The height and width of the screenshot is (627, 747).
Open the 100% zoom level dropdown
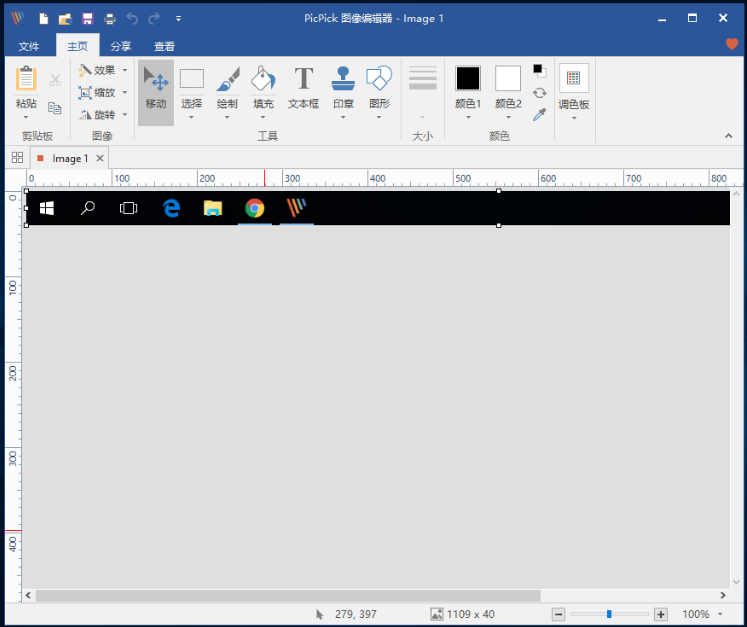tap(721, 614)
